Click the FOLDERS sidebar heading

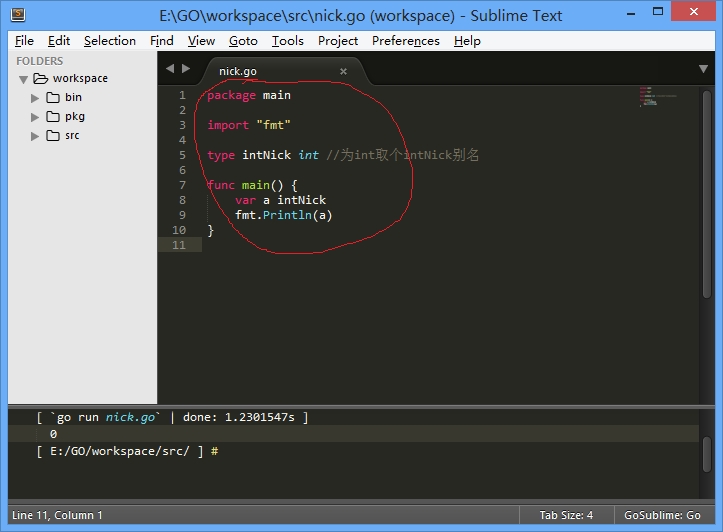tap(40, 61)
